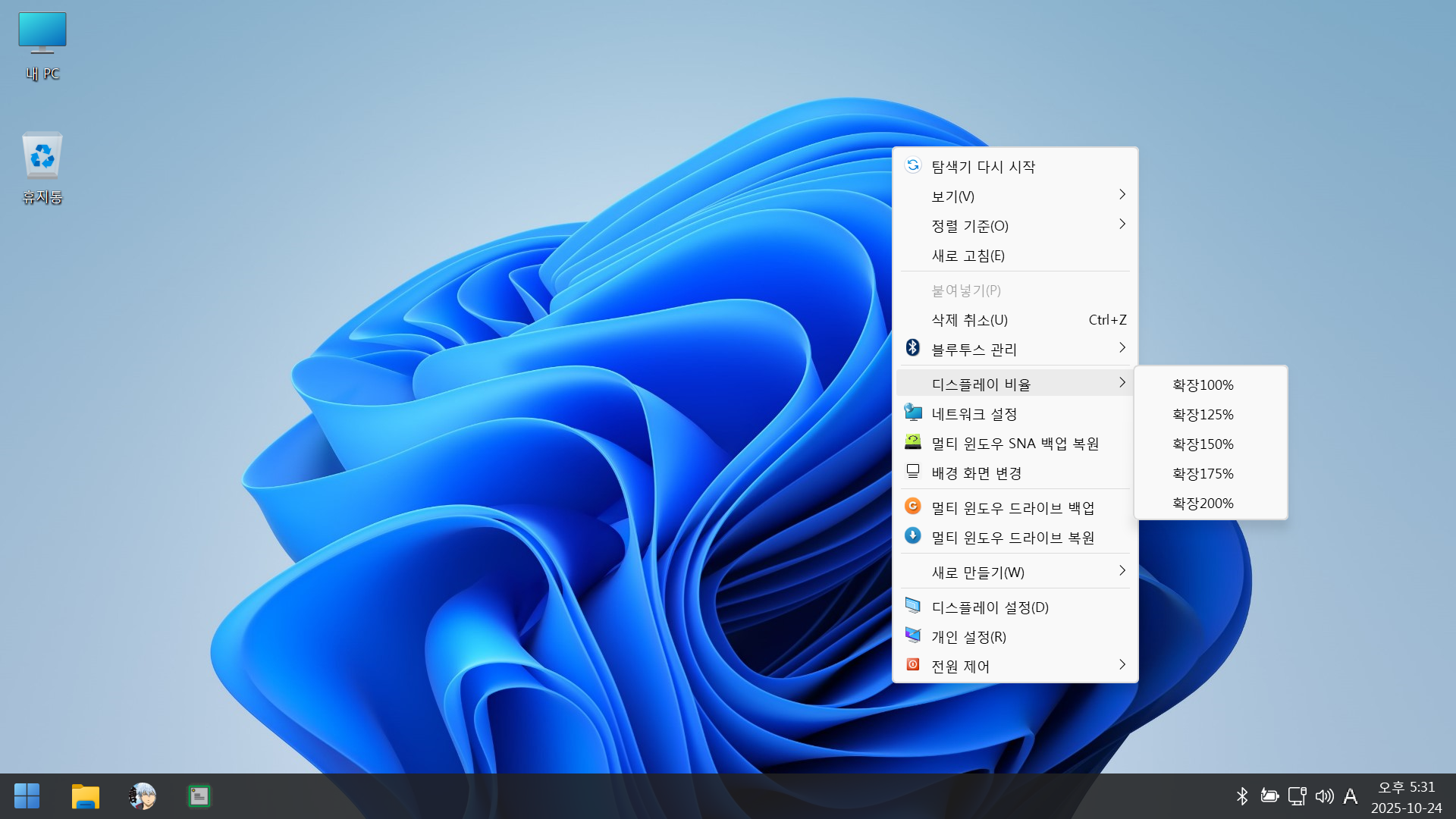The width and height of the screenshot is (1456, 819).
Task: Click the Windows Start button
Action: (27, 796)
